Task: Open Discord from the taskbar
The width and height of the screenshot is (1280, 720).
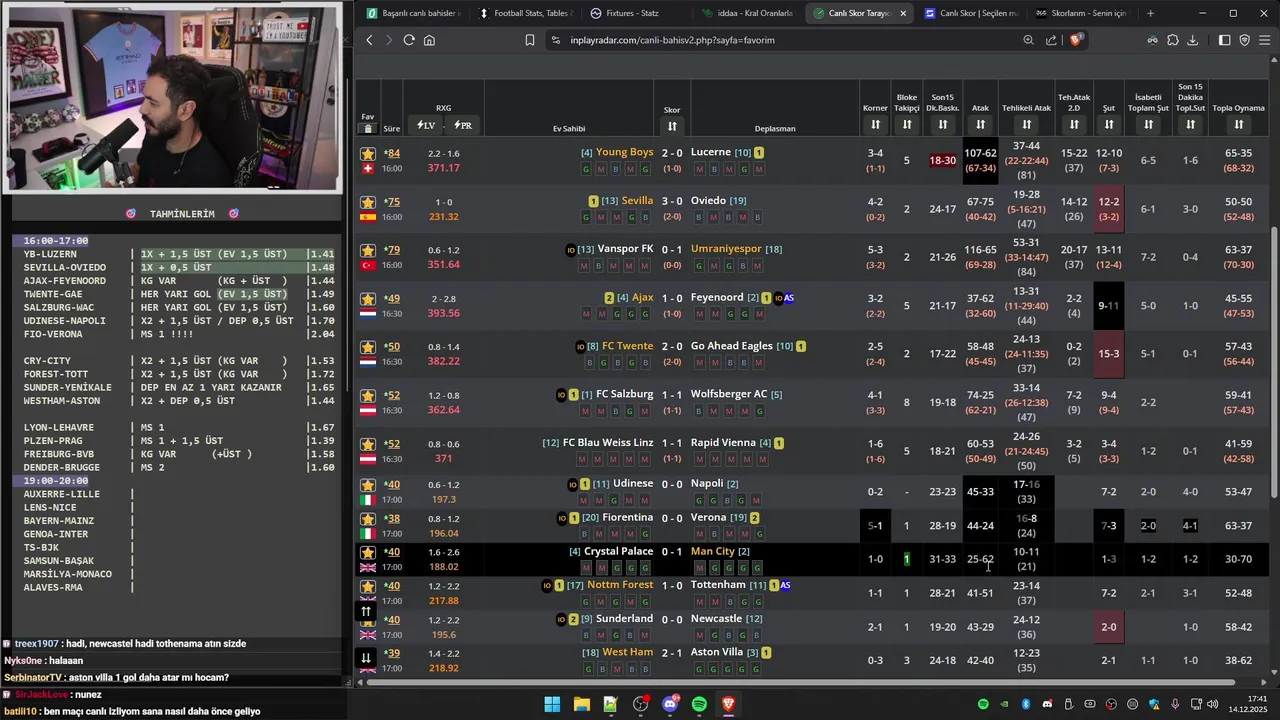Action: point(670,704)
